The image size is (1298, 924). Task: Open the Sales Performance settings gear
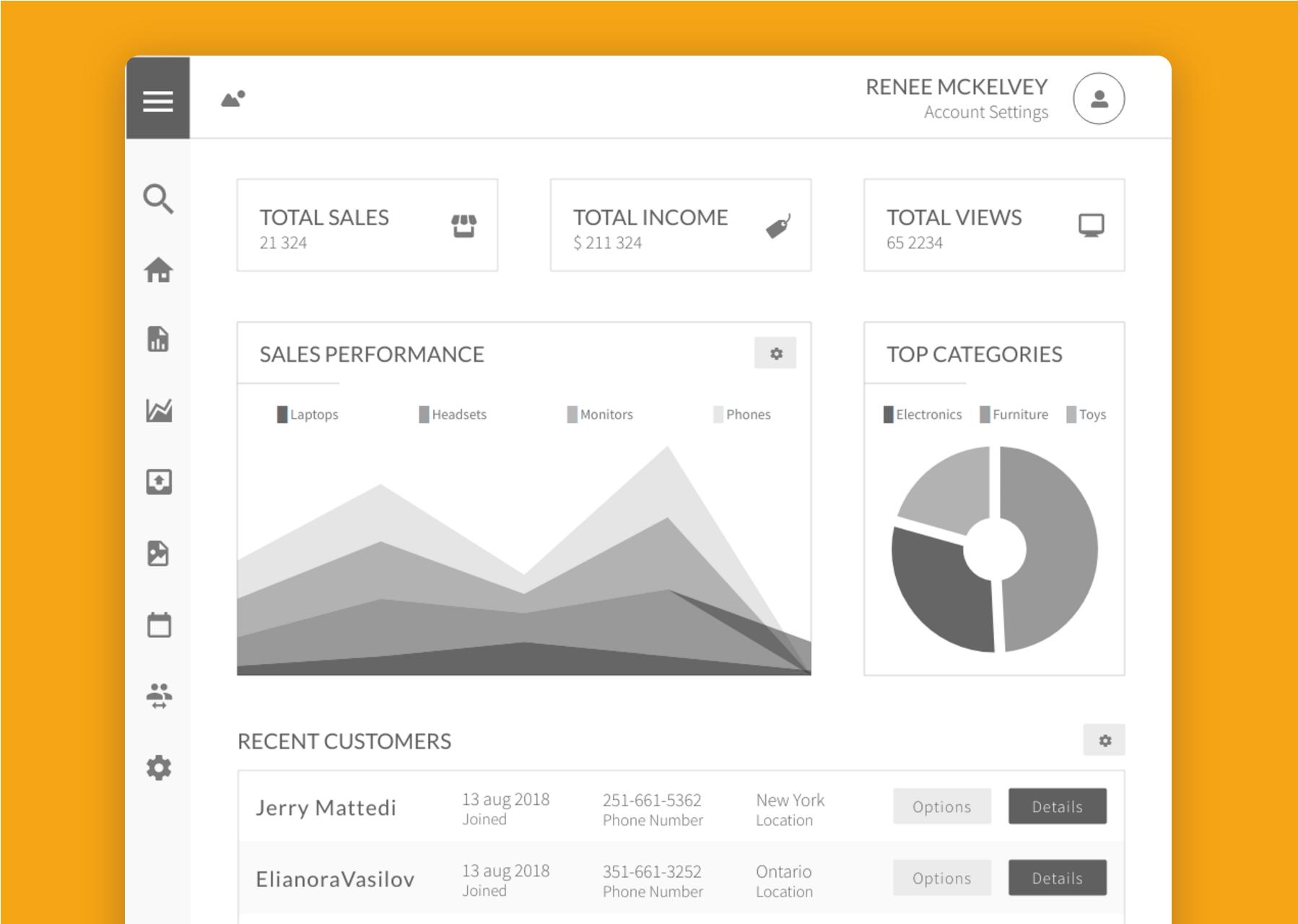[775, 354]
